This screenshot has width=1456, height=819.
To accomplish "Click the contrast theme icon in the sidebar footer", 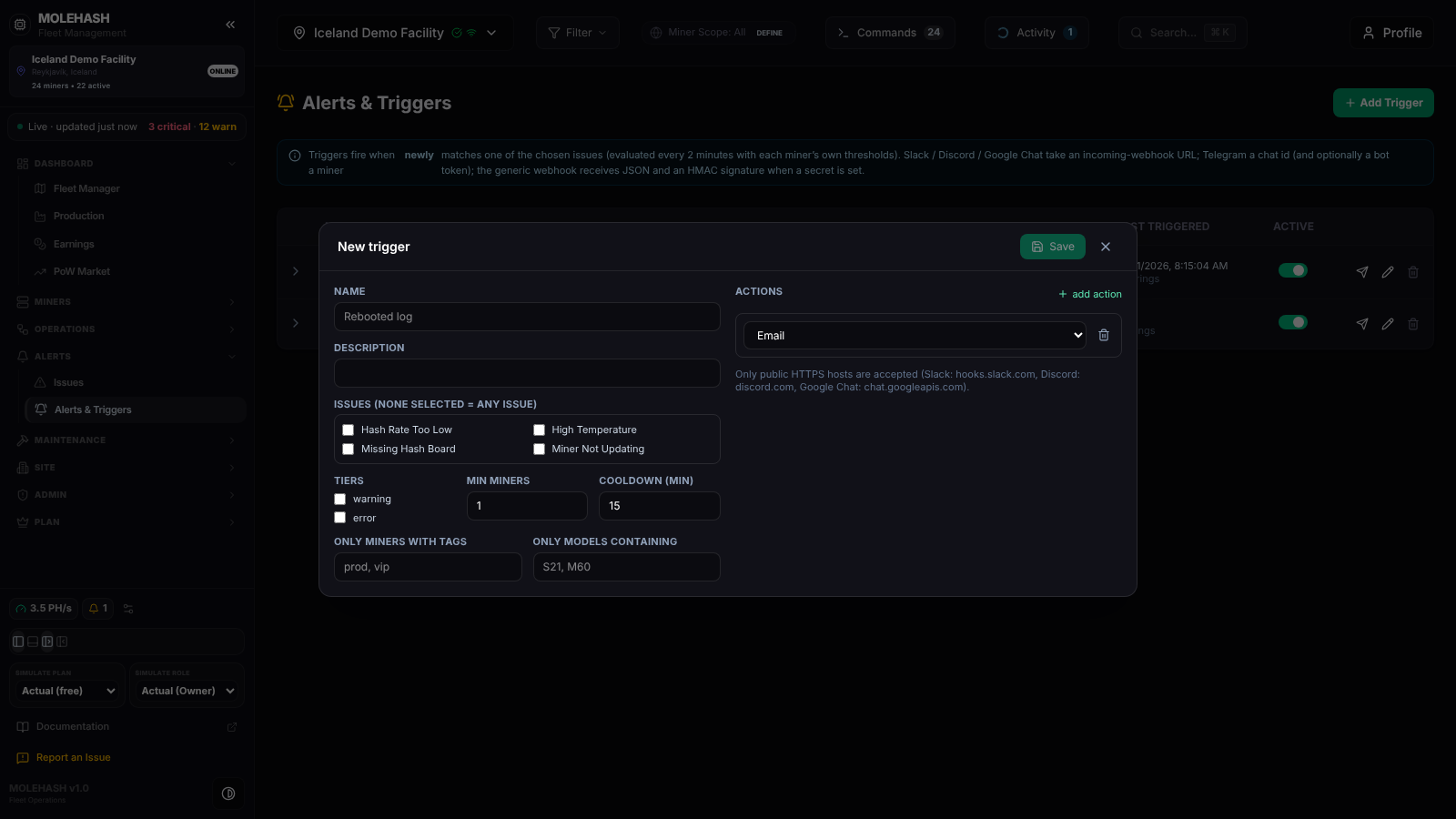I will click(x=228, y=794).
